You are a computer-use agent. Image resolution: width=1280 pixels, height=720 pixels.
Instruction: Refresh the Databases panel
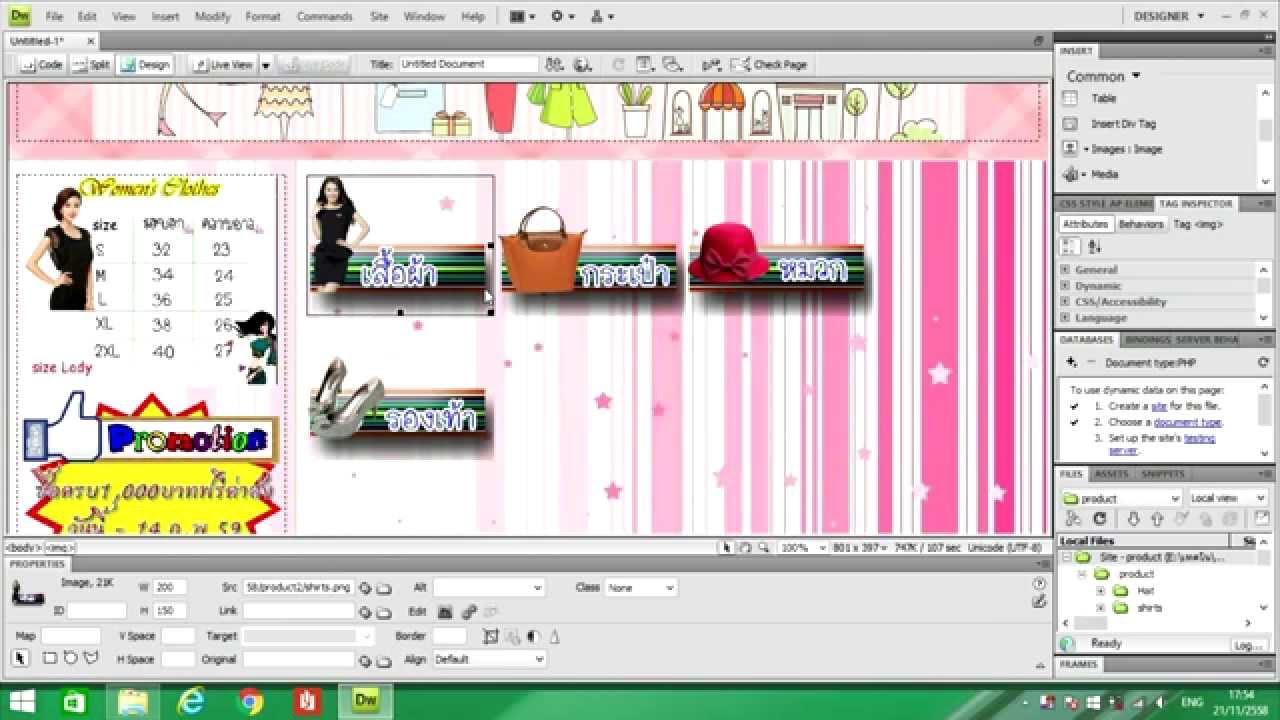click(x=1263, y=363)
